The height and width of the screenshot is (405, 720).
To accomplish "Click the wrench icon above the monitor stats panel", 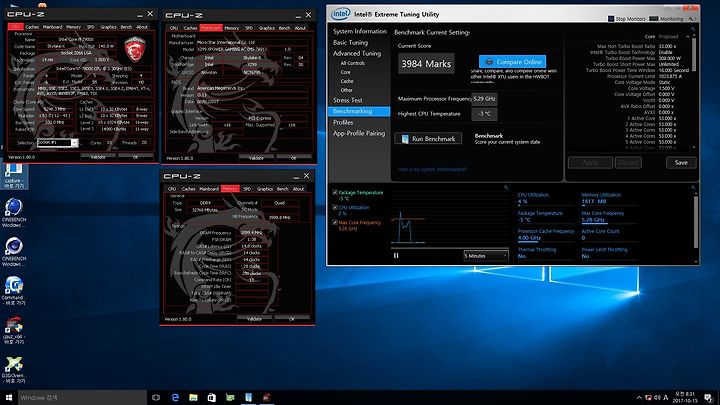I will tap(693, 187).
